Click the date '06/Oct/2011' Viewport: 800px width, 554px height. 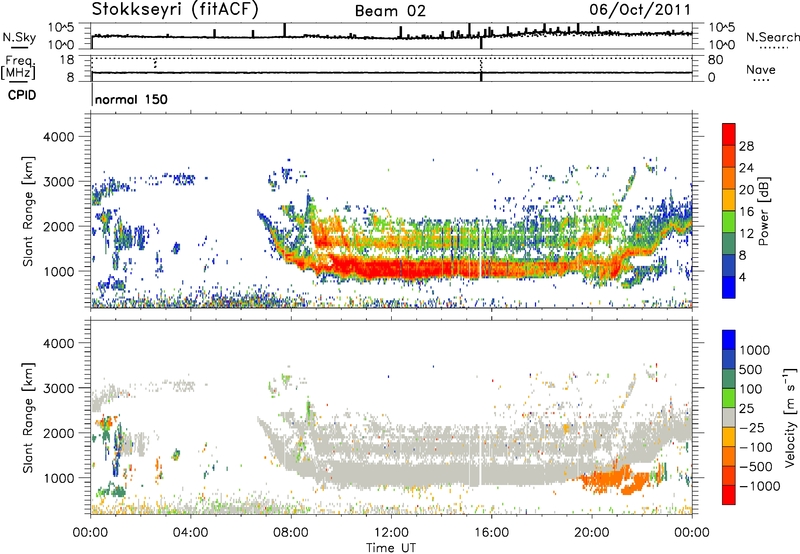640,9
